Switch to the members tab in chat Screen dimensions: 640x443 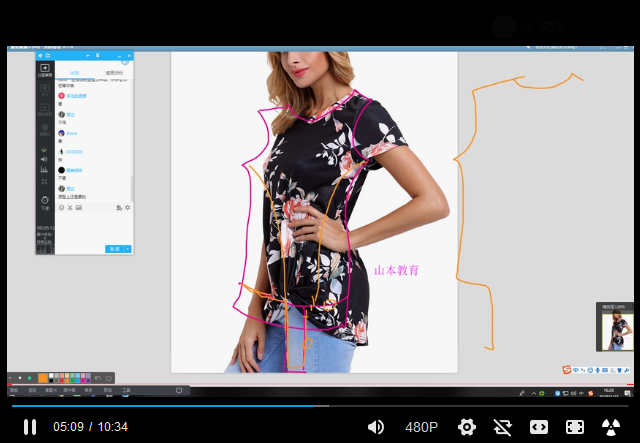pos(114,73)
